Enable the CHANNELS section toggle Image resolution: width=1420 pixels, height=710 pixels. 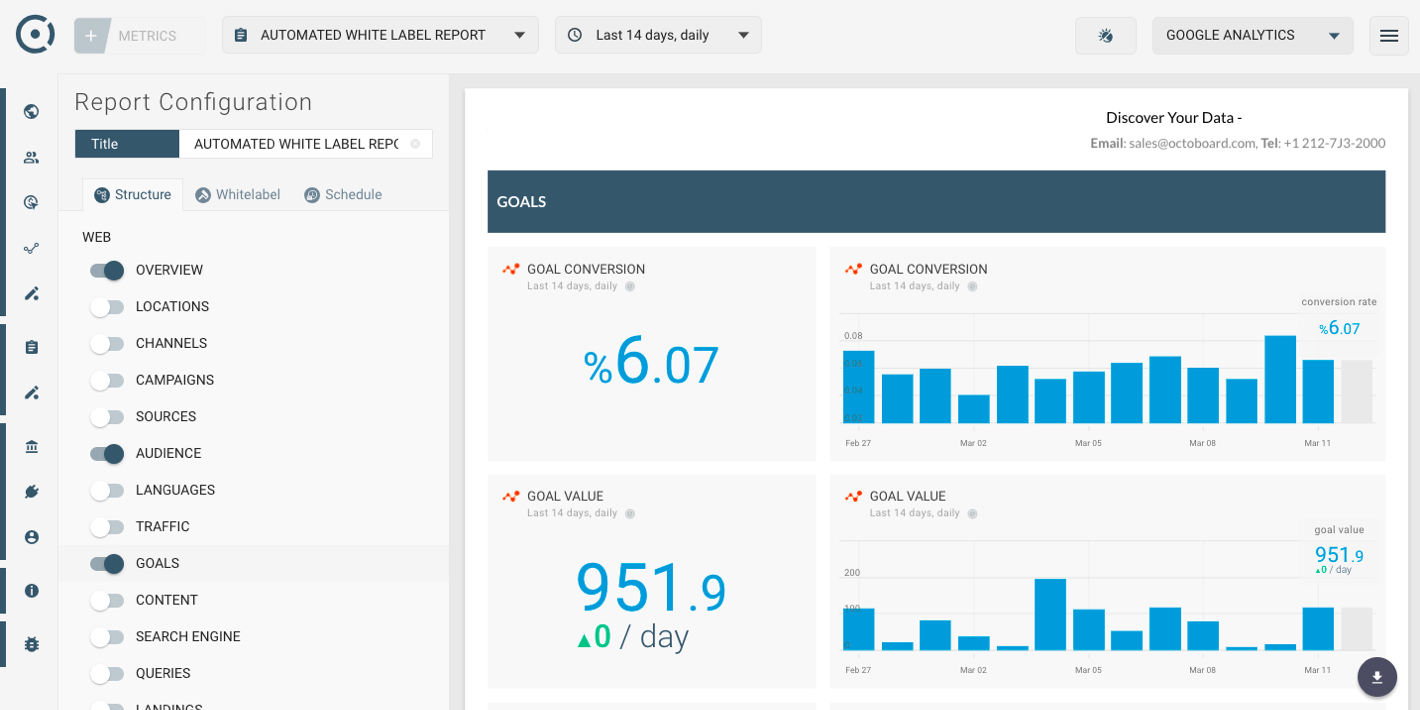pyautogui.click(x=107, y=344)
